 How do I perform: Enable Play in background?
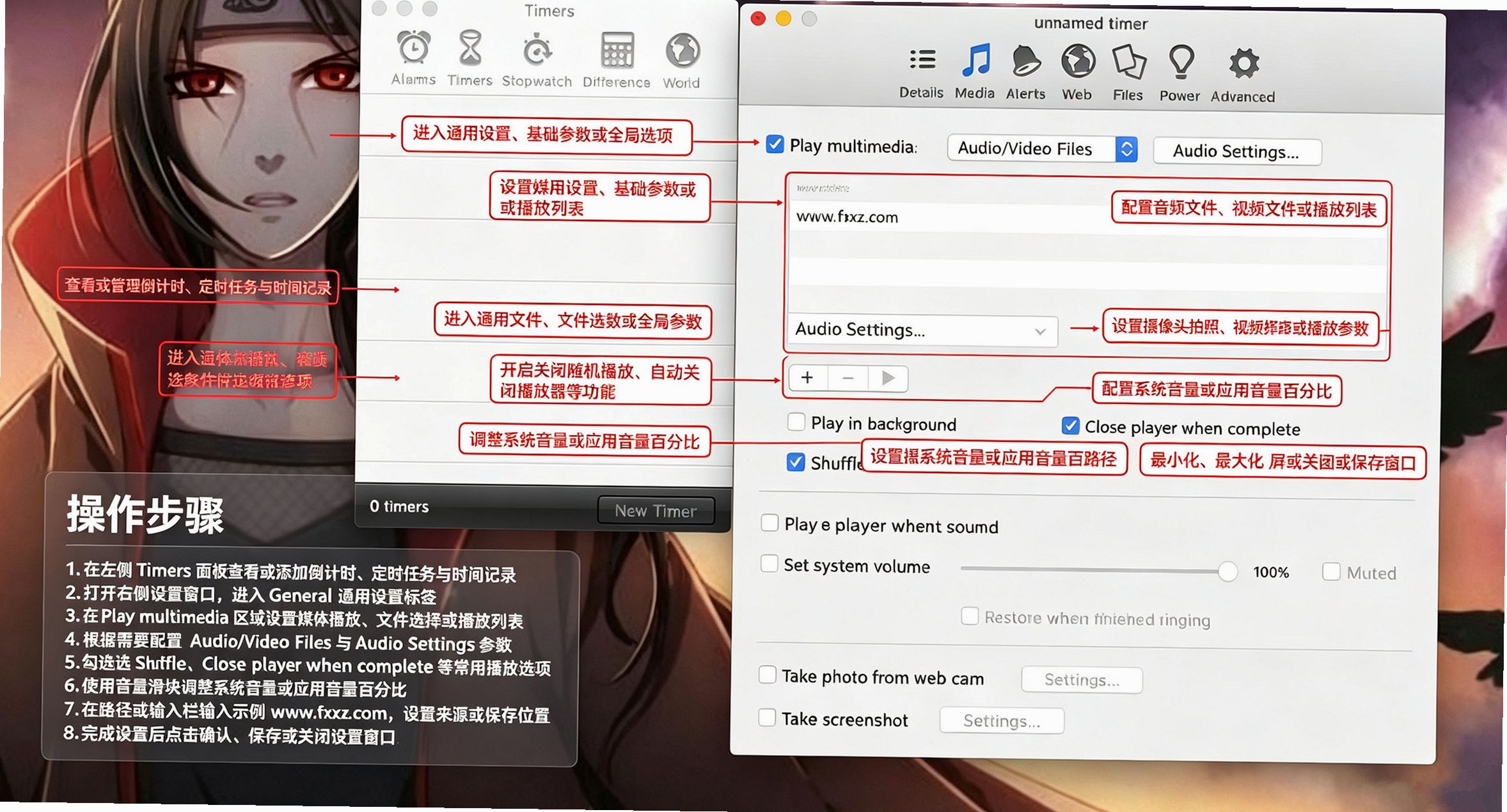[796, 422]
